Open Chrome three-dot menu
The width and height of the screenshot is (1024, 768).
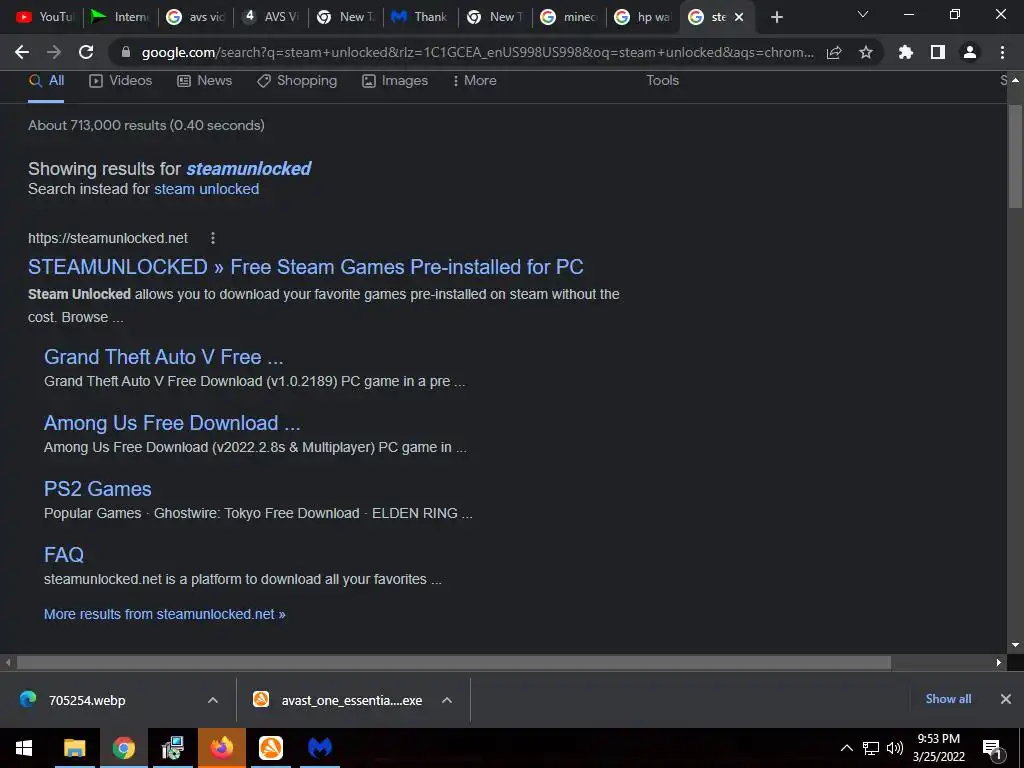coord(1002,52)
